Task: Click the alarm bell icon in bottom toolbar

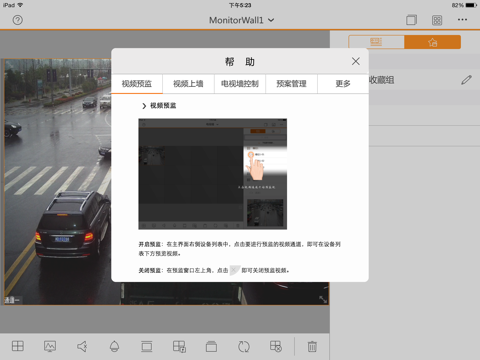Action: (x=114, y=346)
